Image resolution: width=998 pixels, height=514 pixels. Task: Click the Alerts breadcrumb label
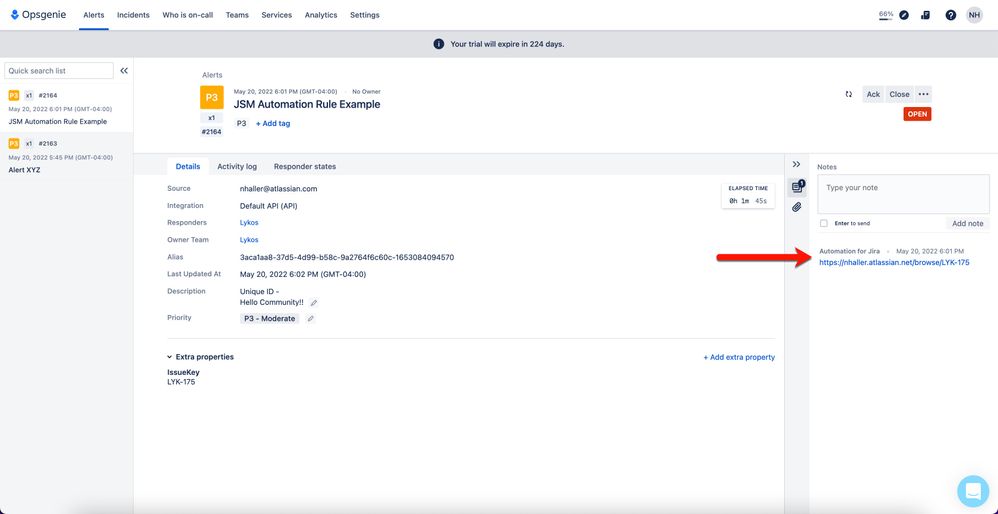212,75
